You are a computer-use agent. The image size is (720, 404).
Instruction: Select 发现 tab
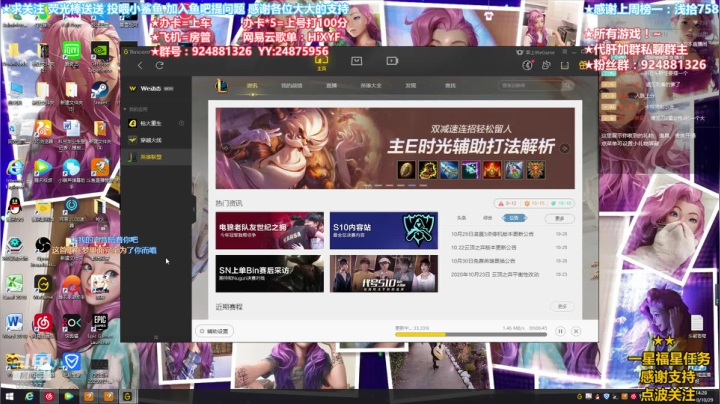pyautogui.click(x=411, y=85)
